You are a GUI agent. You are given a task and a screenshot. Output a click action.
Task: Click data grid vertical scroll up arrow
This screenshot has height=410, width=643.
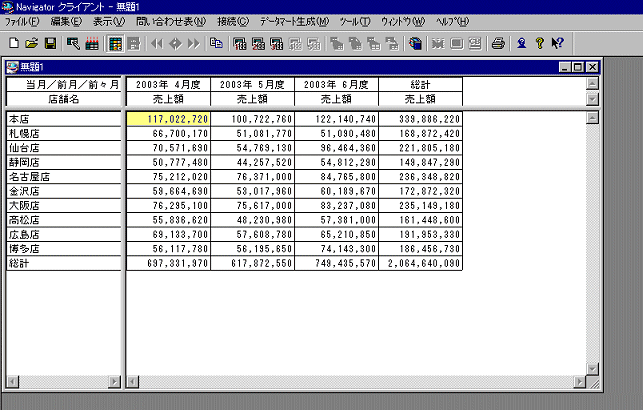[x=592, y=118]
